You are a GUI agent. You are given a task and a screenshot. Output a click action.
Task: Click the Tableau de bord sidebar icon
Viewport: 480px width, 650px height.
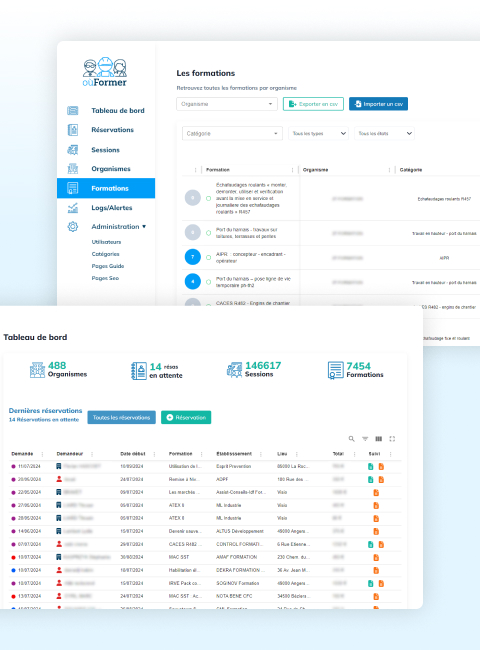73,111
